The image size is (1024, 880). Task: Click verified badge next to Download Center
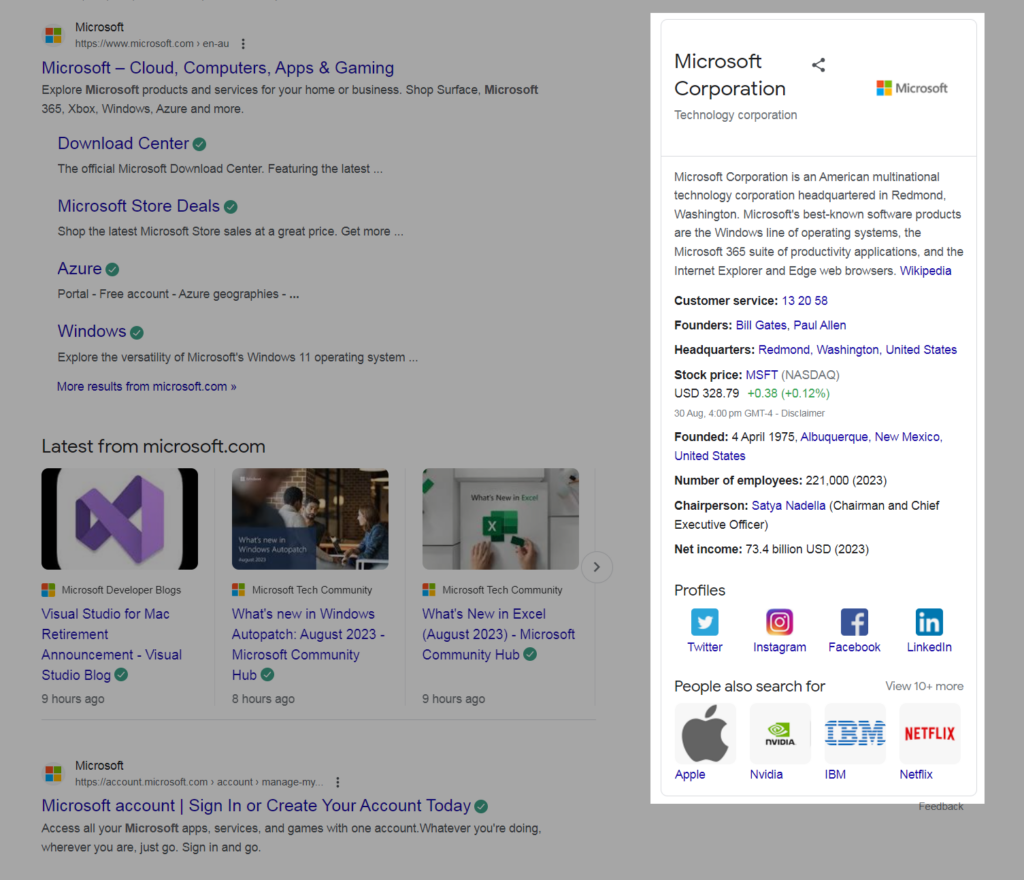coord(200,144)
